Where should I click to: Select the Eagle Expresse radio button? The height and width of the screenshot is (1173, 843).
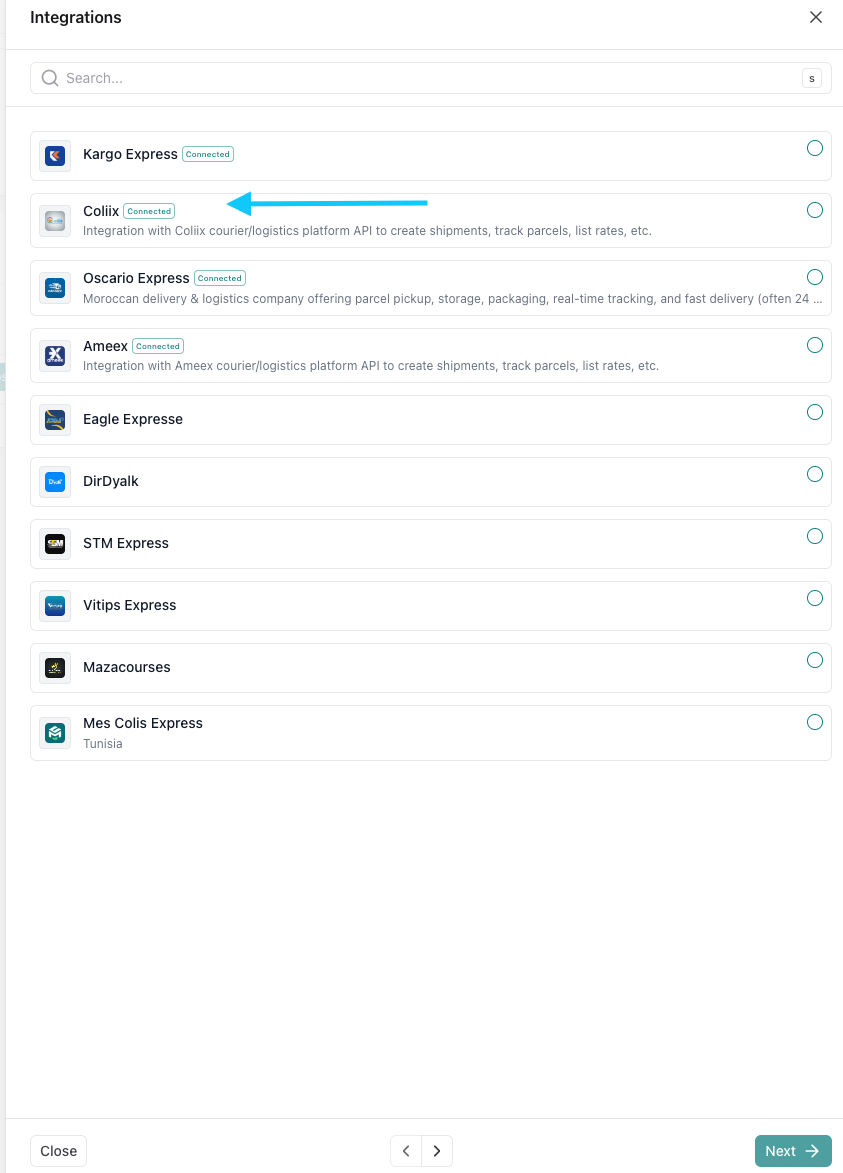click(x=815, y=412)
